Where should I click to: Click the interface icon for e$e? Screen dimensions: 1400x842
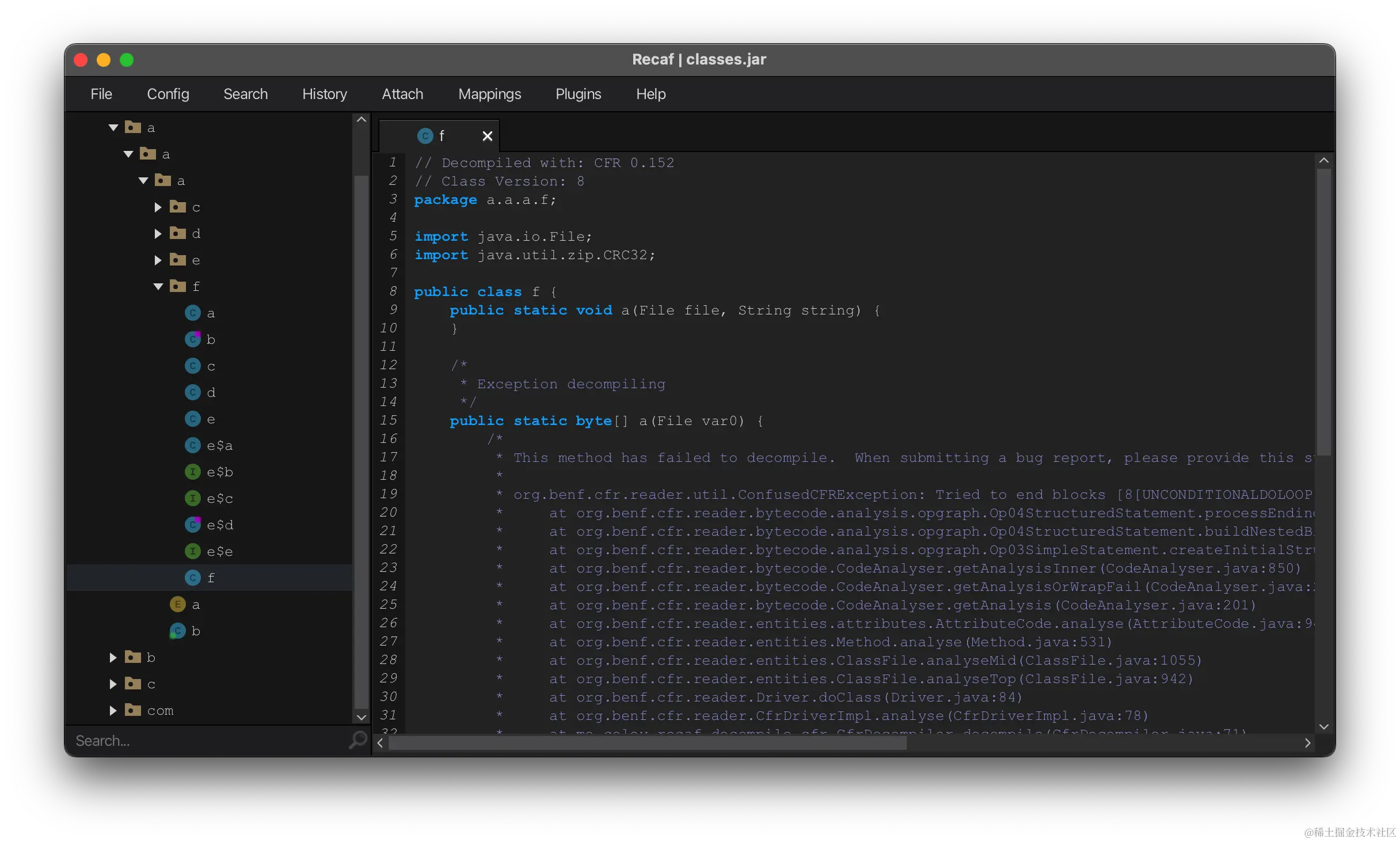click(x=193, y=551)
